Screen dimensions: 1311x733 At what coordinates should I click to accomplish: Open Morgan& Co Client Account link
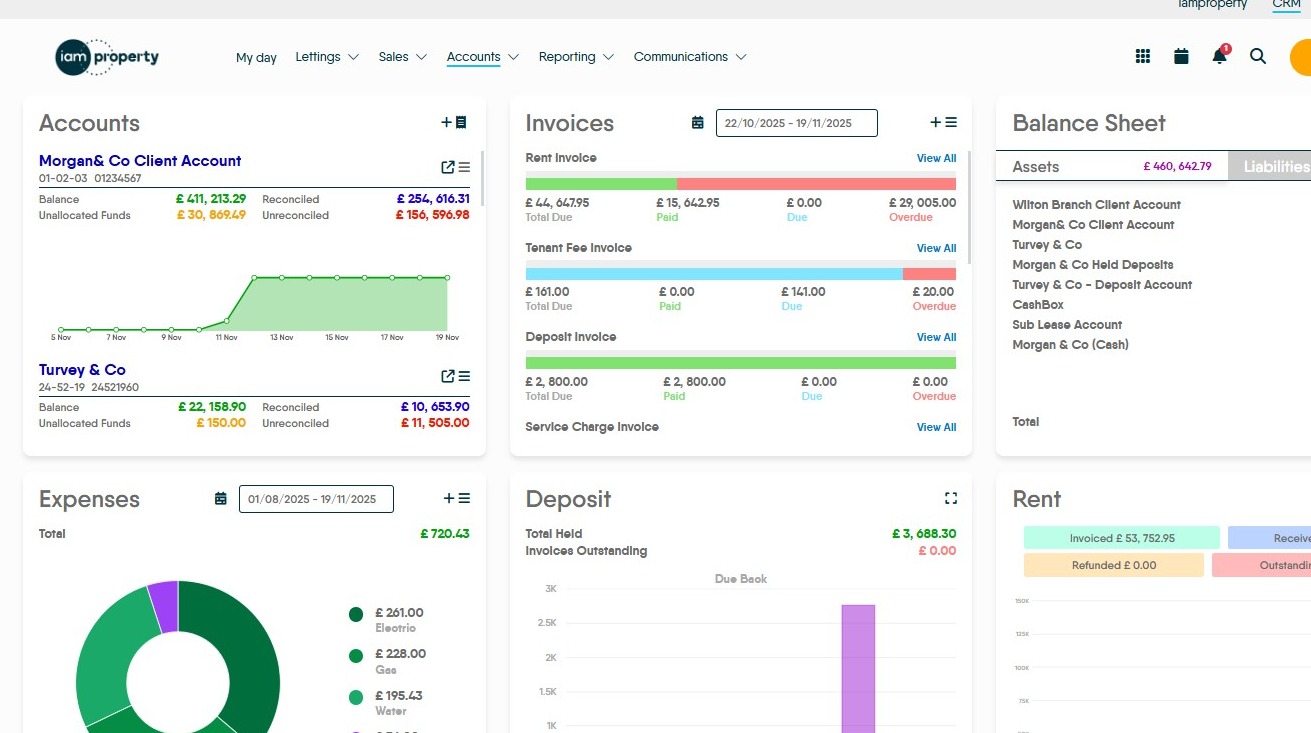tap(140, 161)
